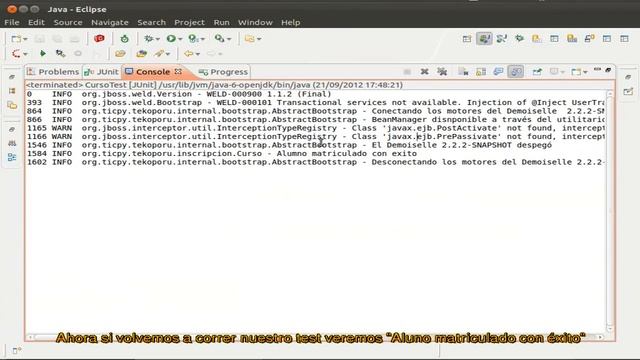The image size is (640, 360).
Task: Minimize the Console view panel
Action: pos(597,70)
